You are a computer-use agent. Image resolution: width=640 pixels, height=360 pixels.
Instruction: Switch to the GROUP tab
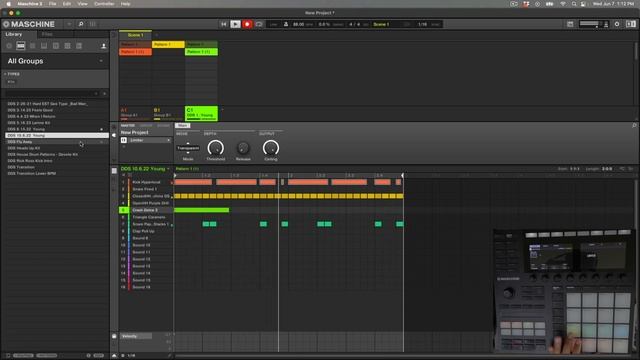[x=145, y=126]
